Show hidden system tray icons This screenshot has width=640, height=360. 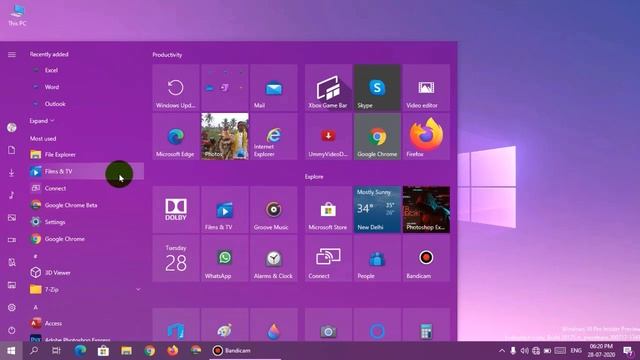point(502,351)
